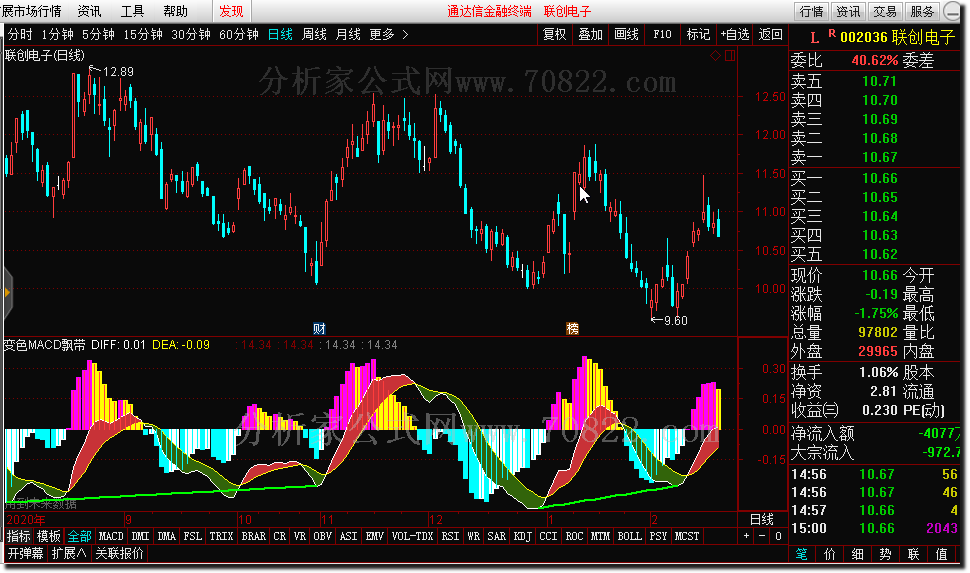
Task: Choose the RSI indicator
Action: point(450,536)
